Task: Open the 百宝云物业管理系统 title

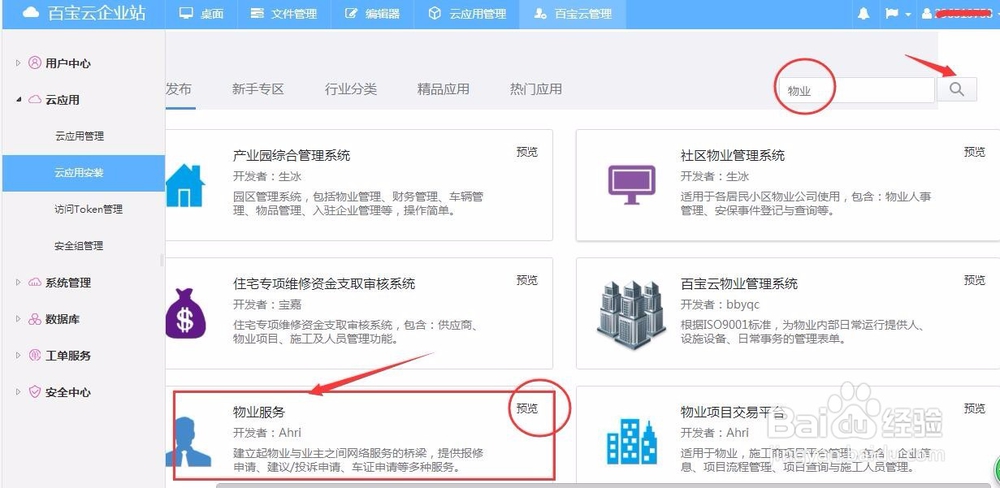Action: tap(739, 283)
